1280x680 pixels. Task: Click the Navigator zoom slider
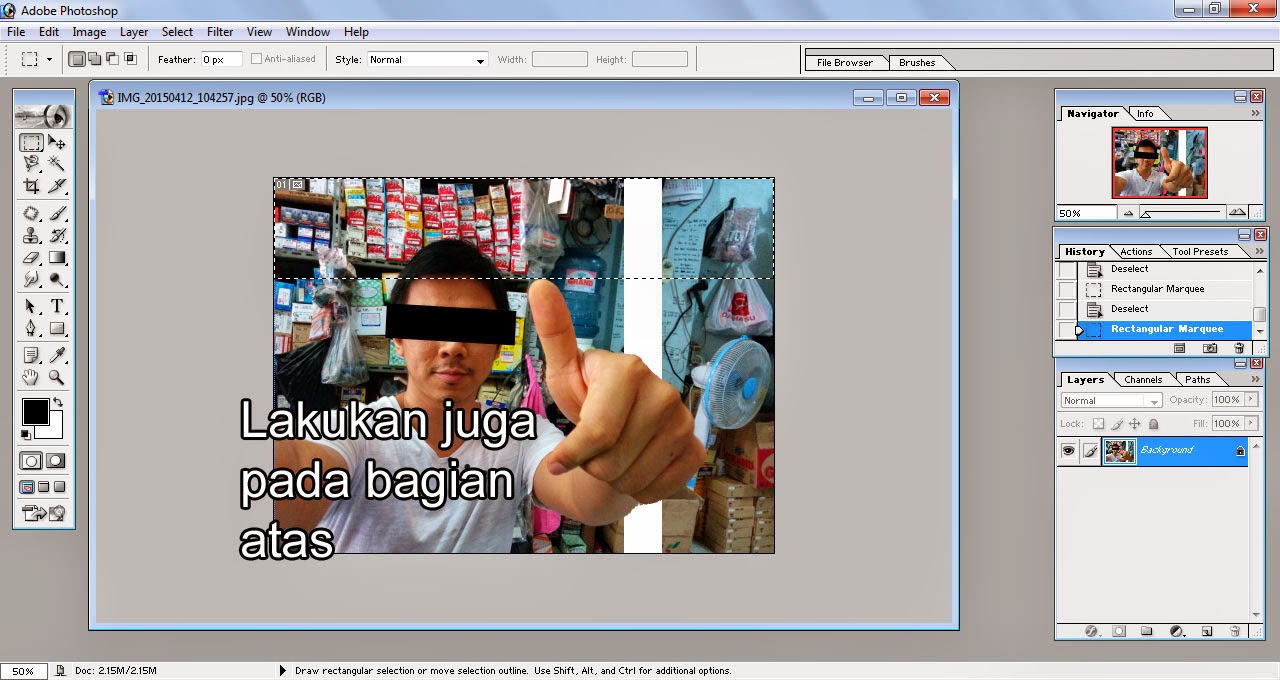[1182, 213]
